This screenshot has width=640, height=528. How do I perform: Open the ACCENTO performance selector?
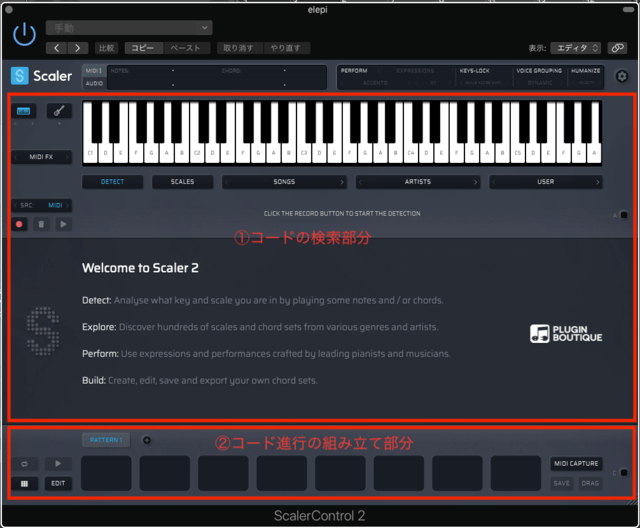[375, 83]
